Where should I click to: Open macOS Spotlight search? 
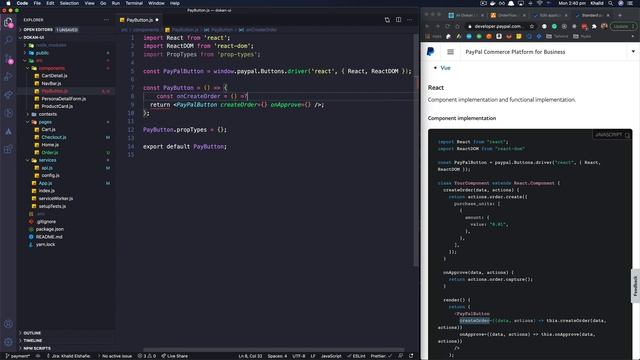pyautogui.click(x=610, y=3)
